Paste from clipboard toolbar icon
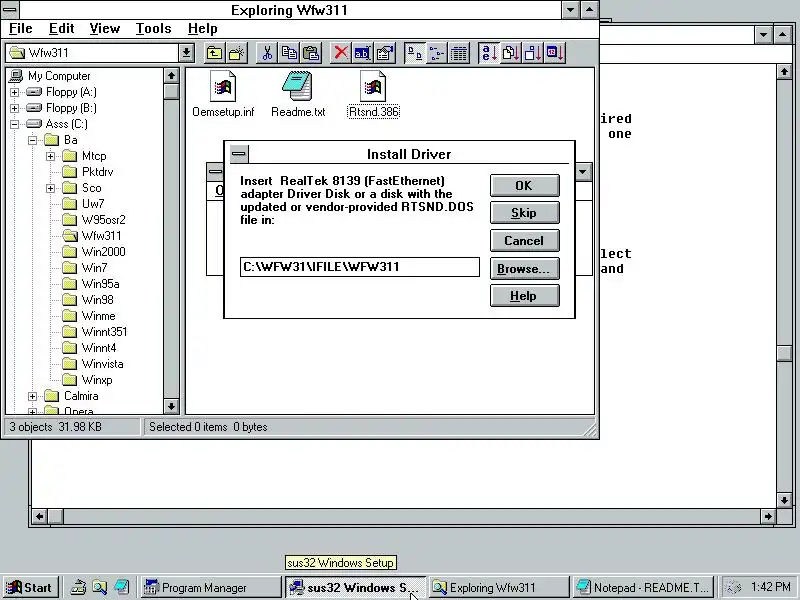Viewport: 800px width, 600px height. pyautogui.click(x=311, y=53)
